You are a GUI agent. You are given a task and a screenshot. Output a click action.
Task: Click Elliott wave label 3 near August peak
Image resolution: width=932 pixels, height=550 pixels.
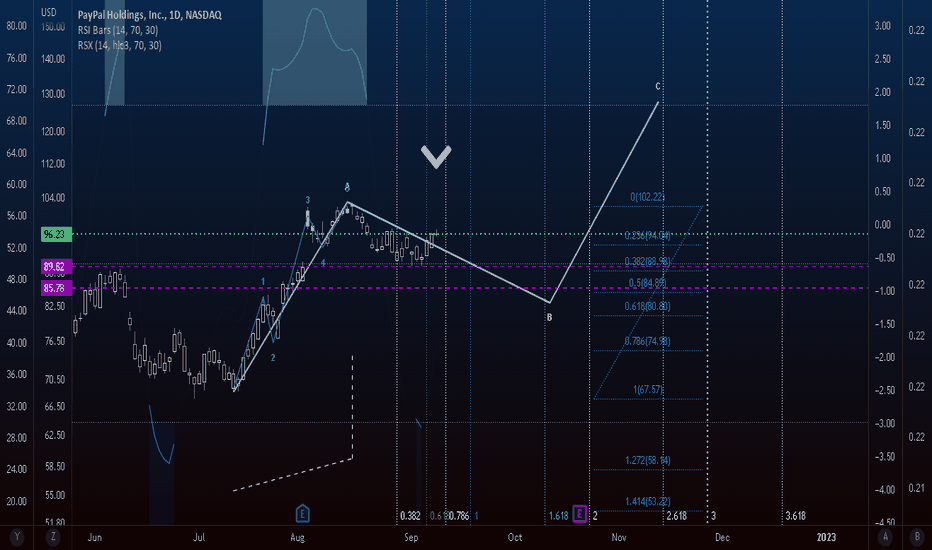coord(307,200)
